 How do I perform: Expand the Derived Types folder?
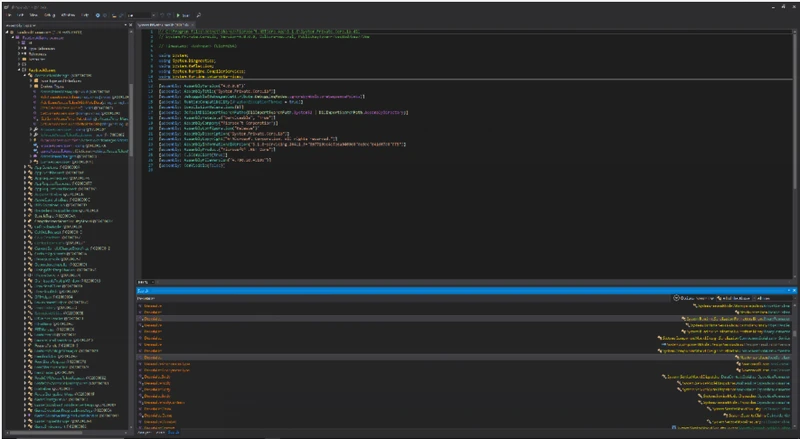31,86
